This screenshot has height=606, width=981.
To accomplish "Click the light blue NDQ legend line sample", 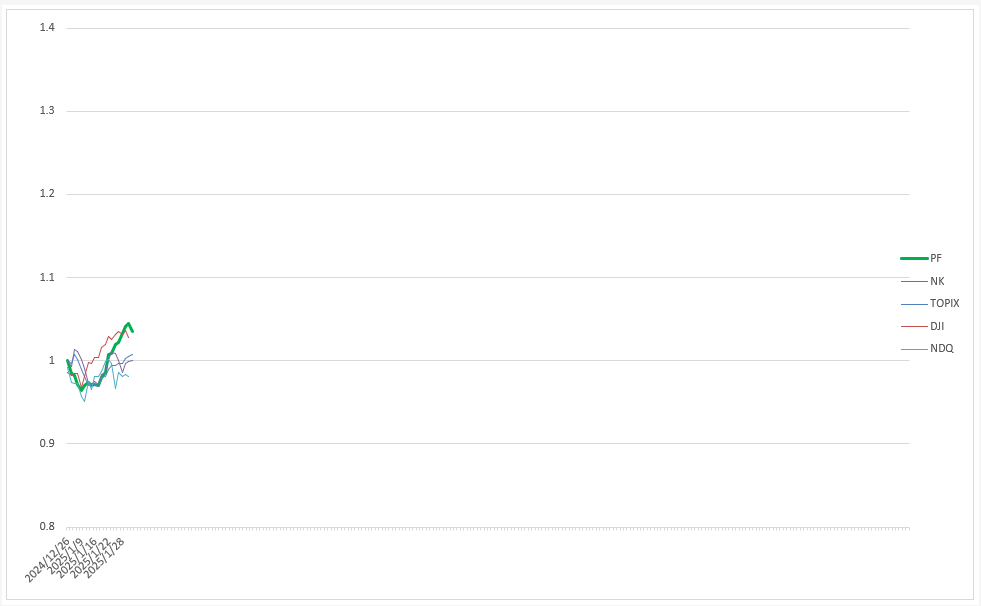I will click(x=914, y=349).
